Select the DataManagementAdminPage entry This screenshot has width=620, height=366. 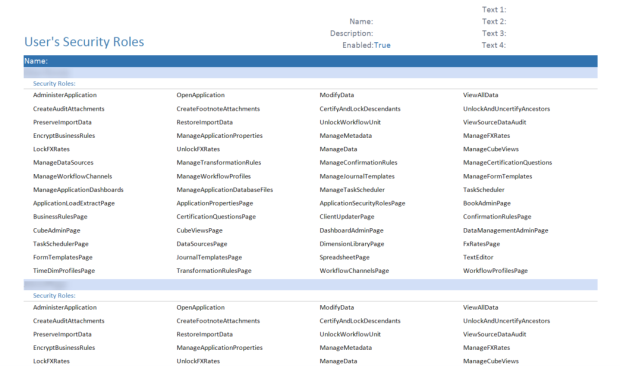click(x=506, y=230)
